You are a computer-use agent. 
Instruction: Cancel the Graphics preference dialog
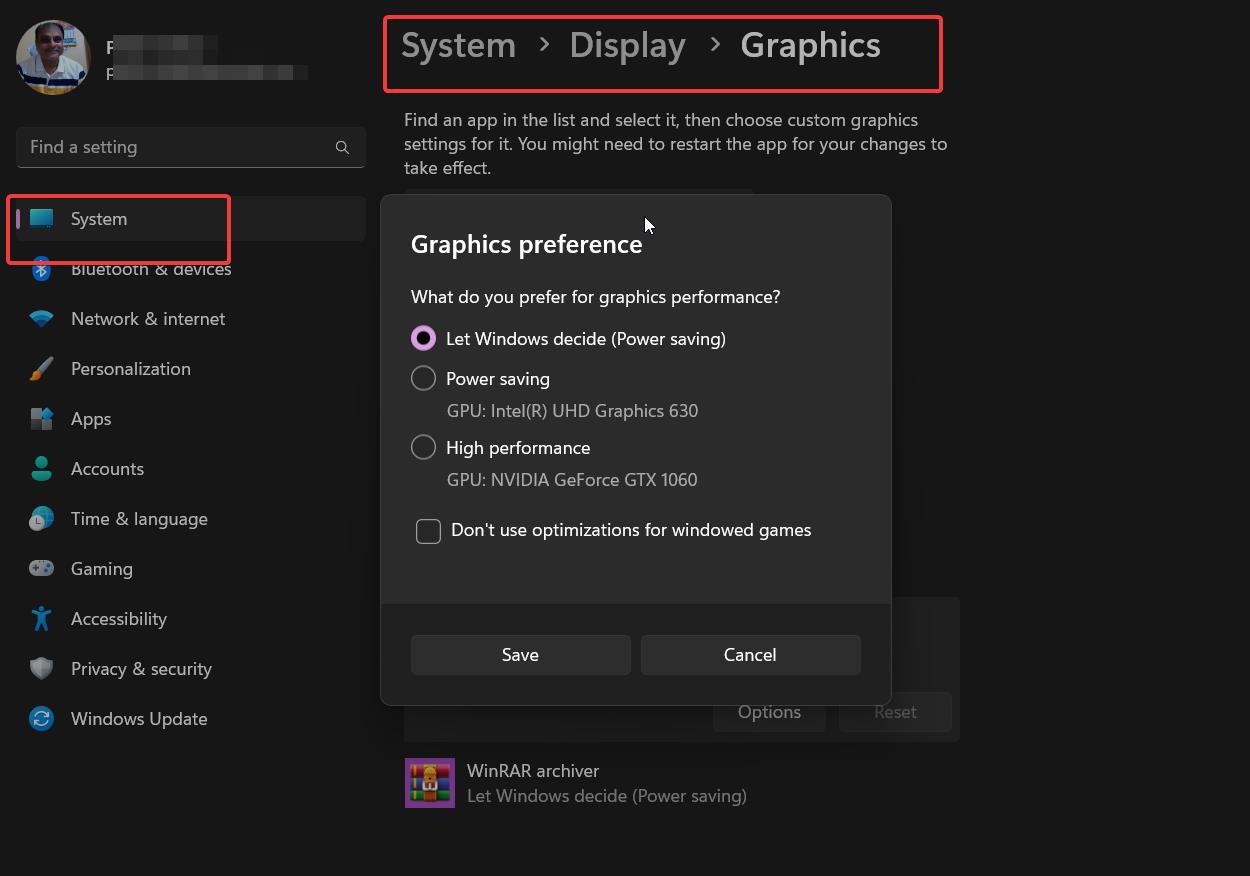[x=750, y=655]
